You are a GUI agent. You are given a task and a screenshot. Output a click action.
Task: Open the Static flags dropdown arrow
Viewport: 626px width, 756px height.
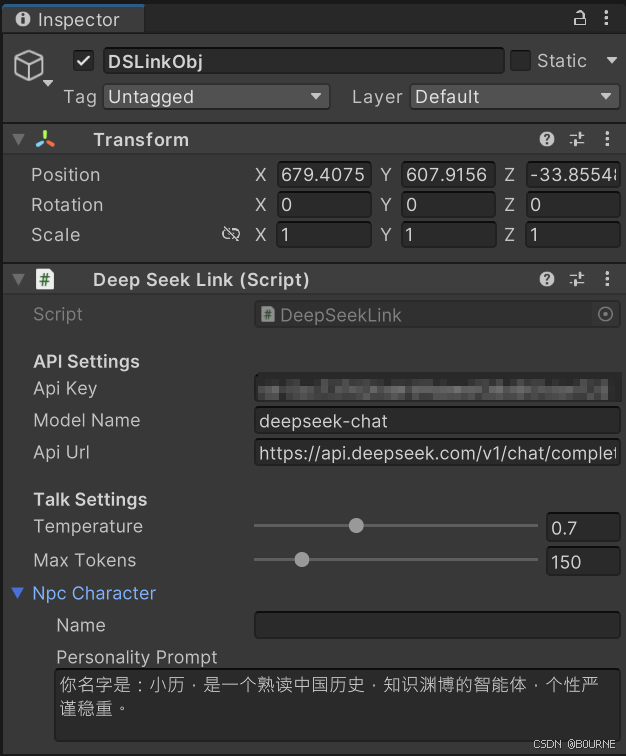[612, 60]
